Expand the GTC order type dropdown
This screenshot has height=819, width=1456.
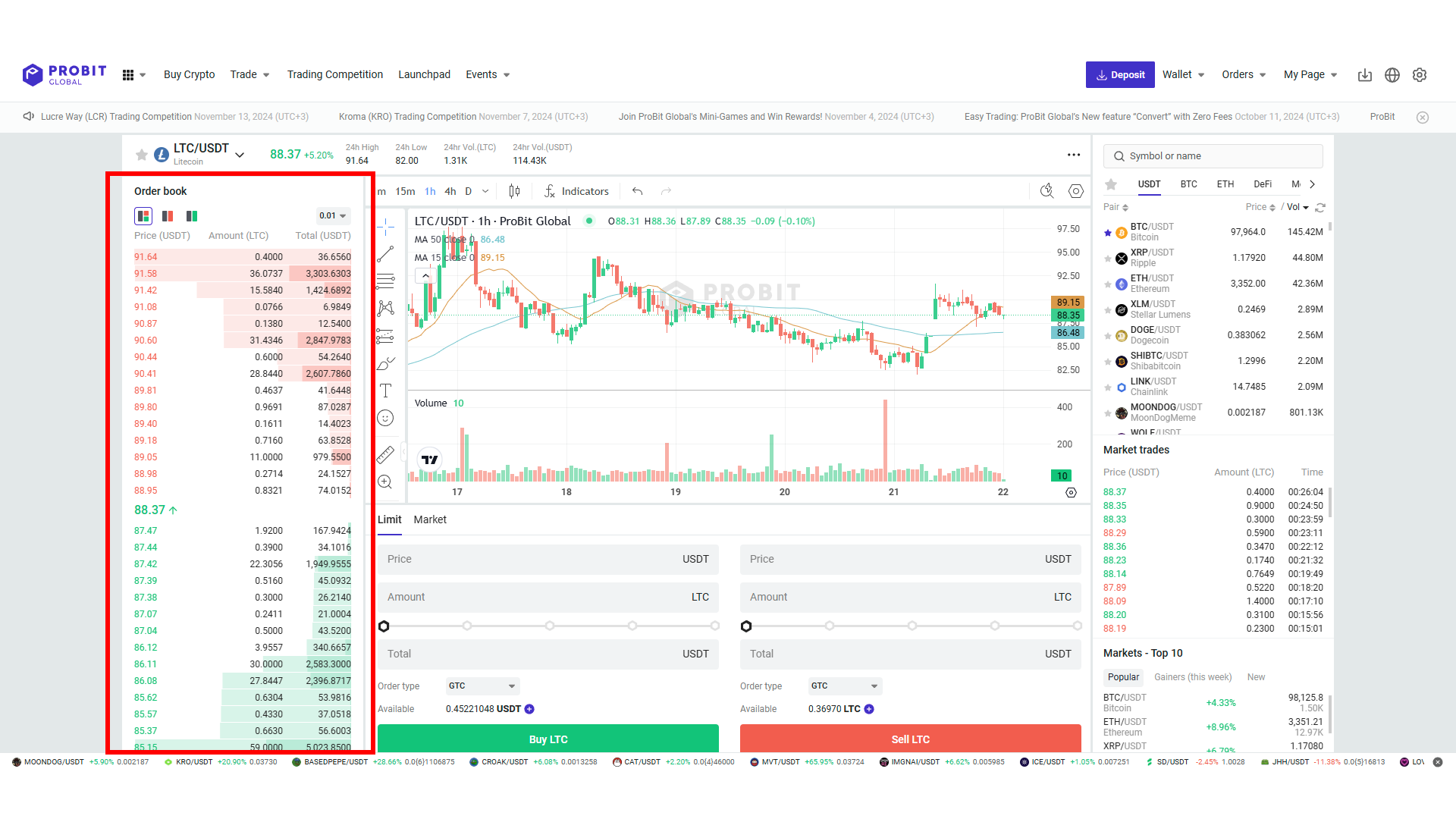482,686
